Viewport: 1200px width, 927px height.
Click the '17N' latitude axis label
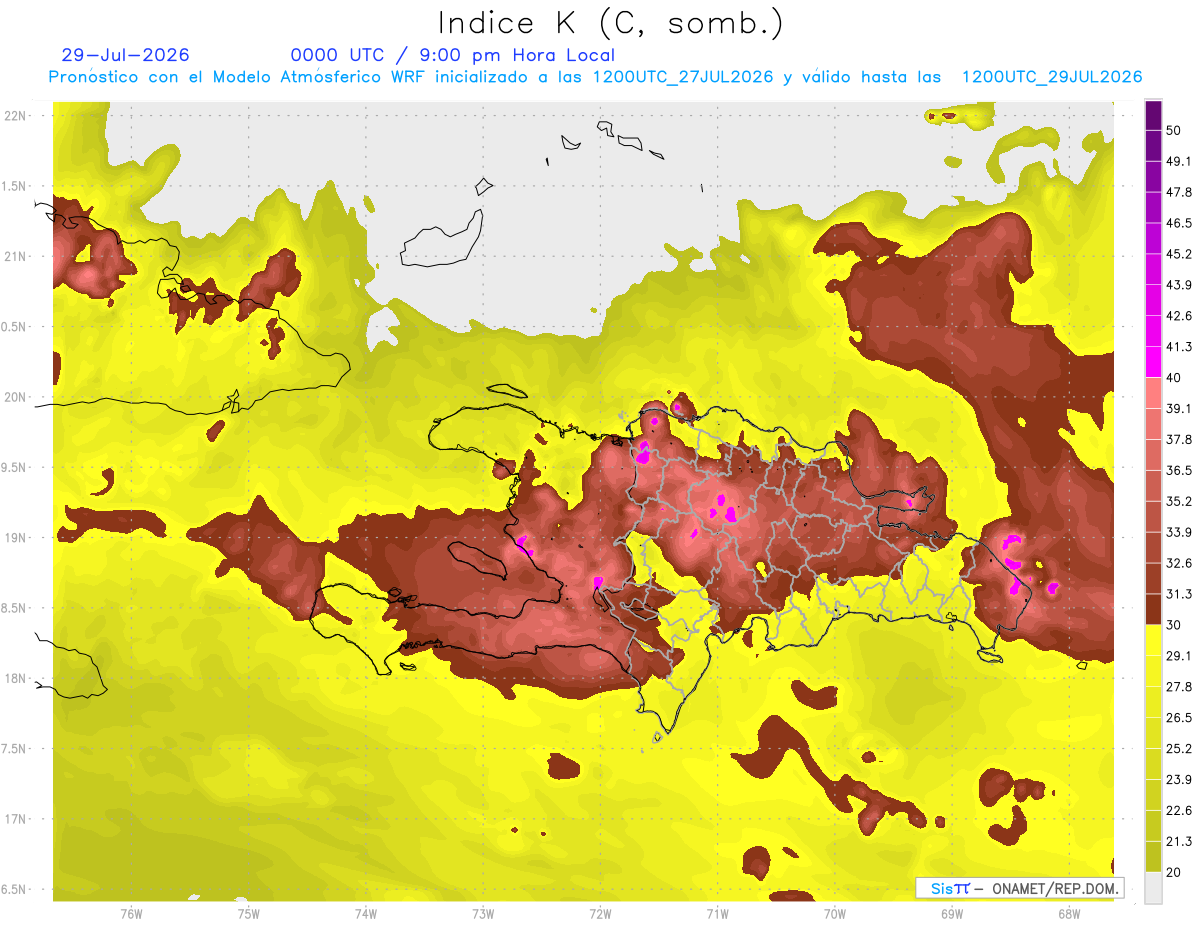15,819
